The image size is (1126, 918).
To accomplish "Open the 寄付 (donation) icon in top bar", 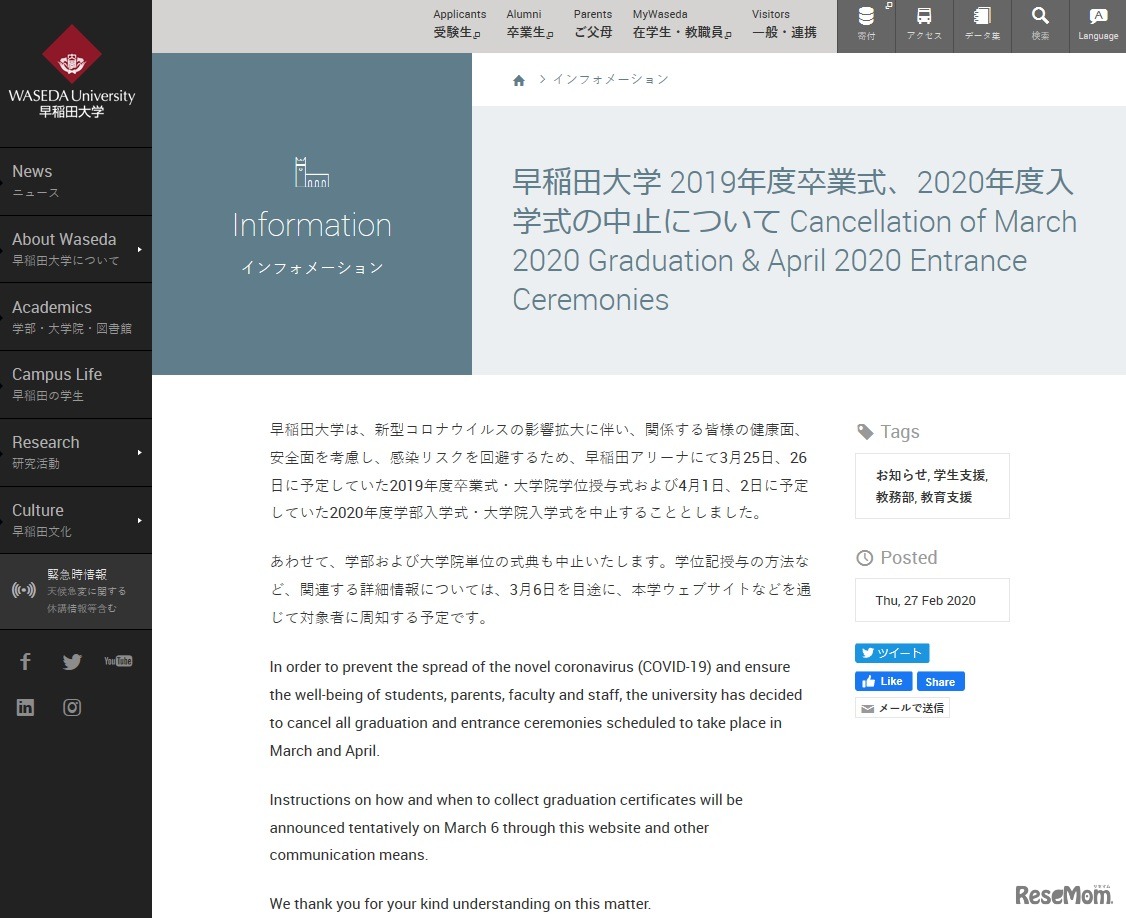I will [x=865, y=25].
